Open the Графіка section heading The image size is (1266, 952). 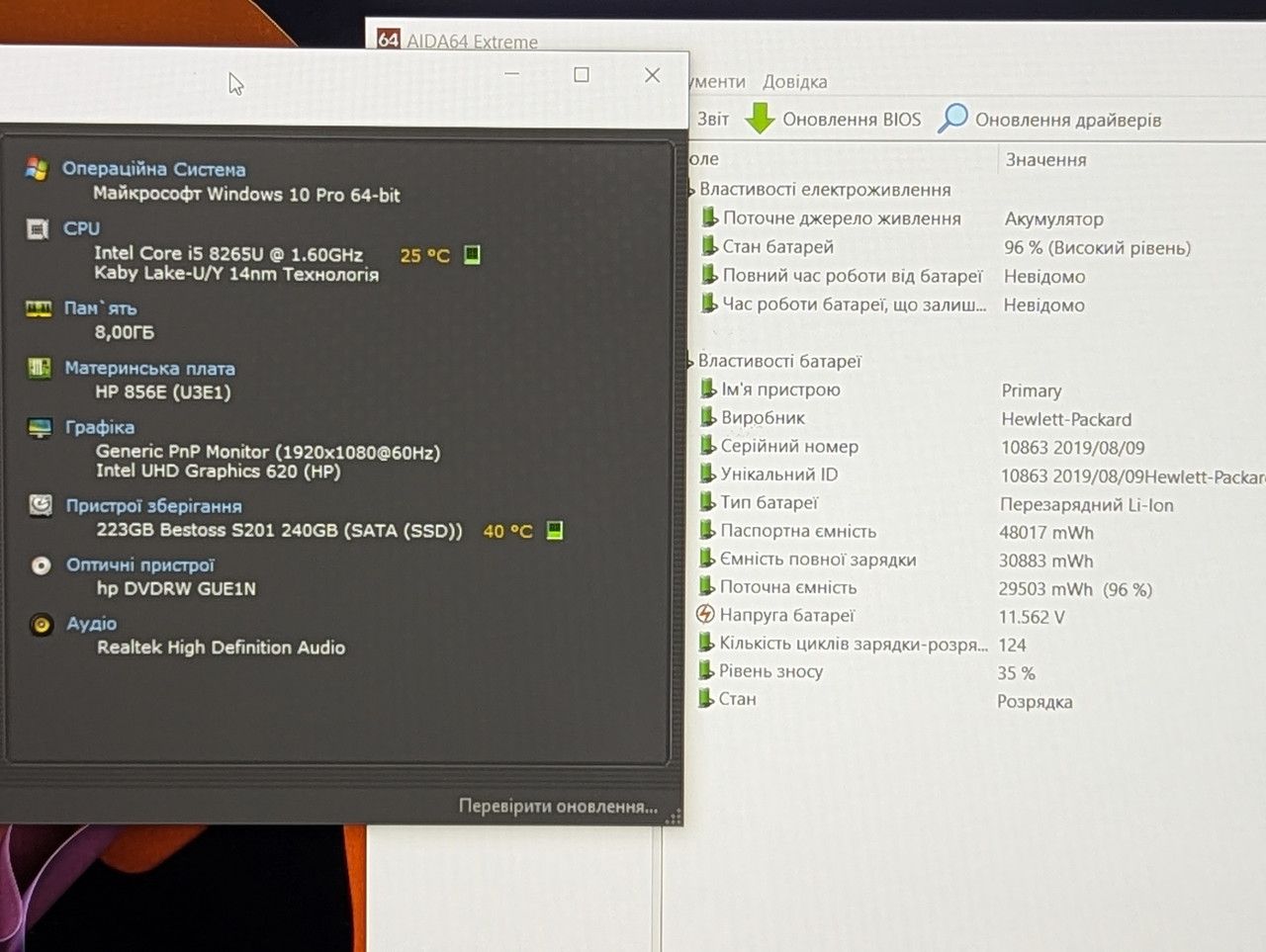(x=100, y=427)
